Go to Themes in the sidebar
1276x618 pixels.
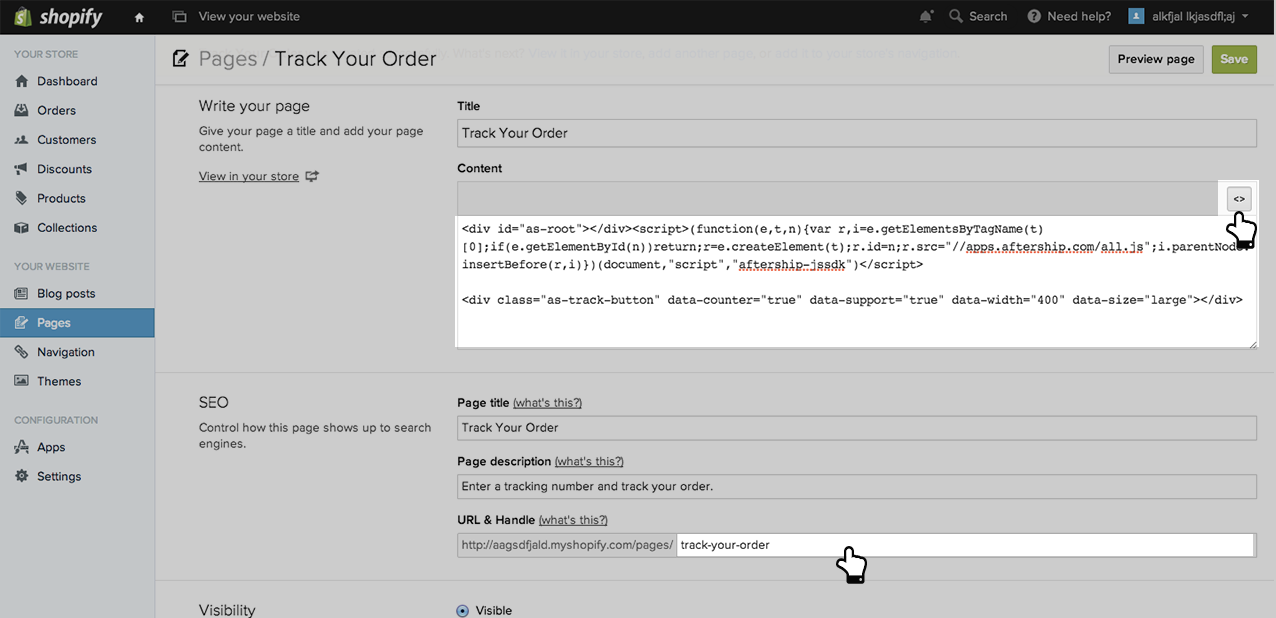point(59,381)
